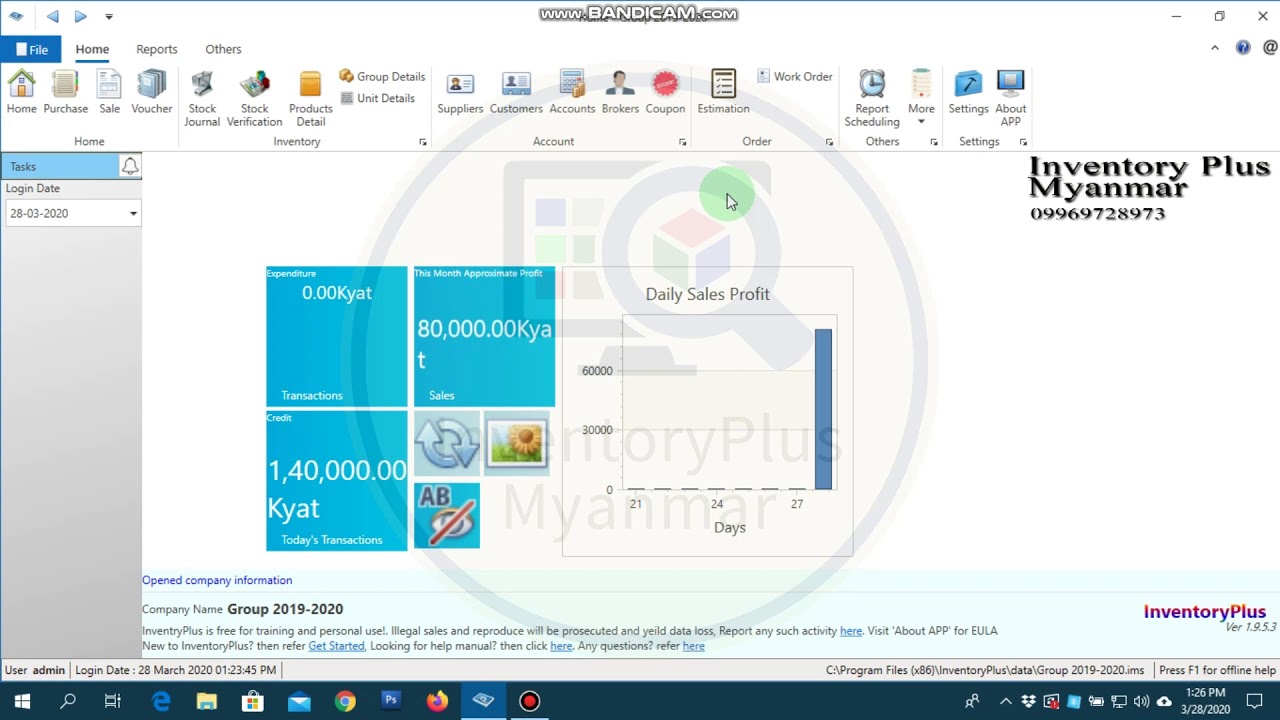Expand the Account group dialog launcher
The width and height of the screenshot is (1280, 720).
pyautogui.click(x=683, y=142)
